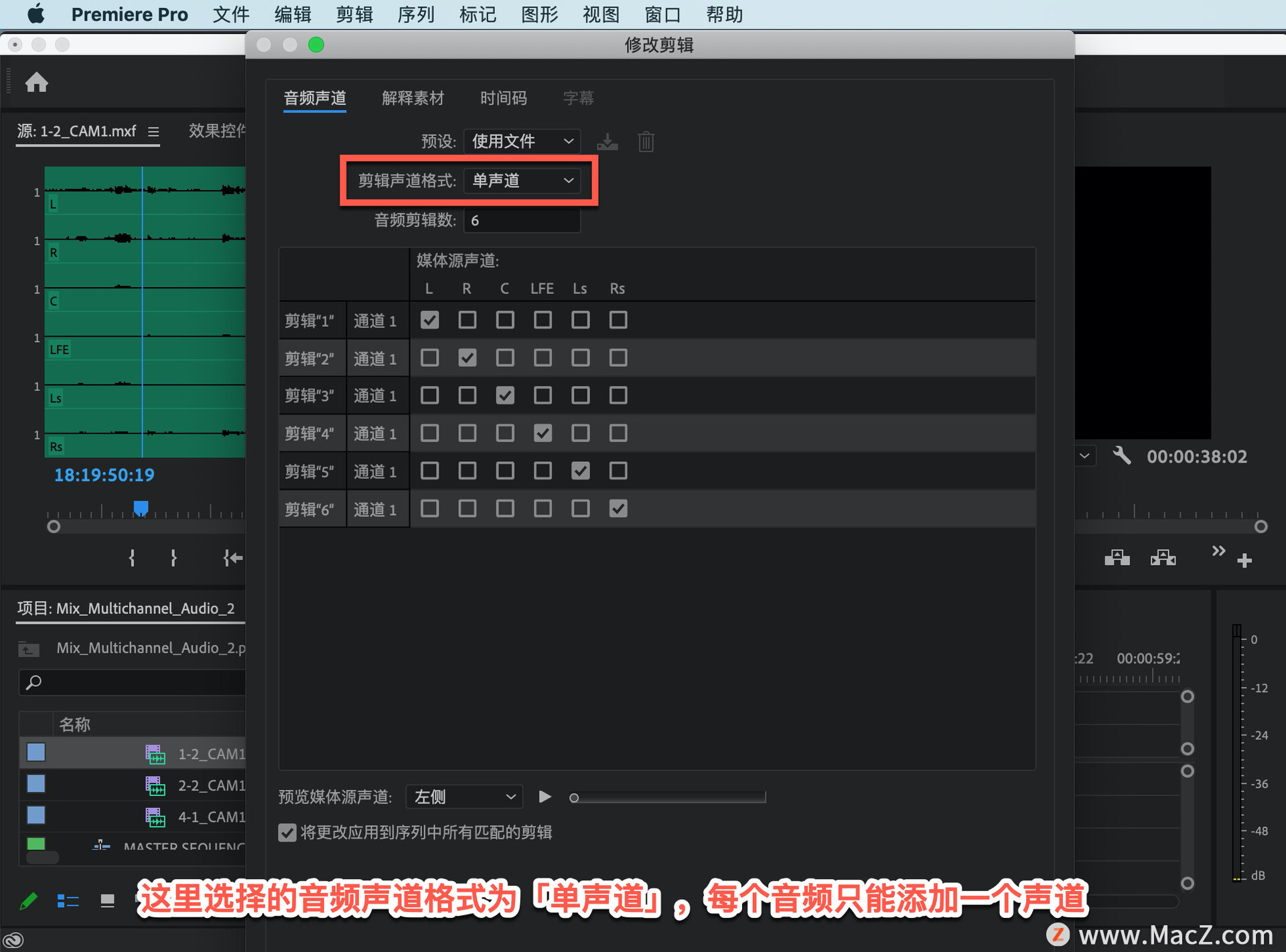Switch to the 解释素材 tab

pos(413,98)
